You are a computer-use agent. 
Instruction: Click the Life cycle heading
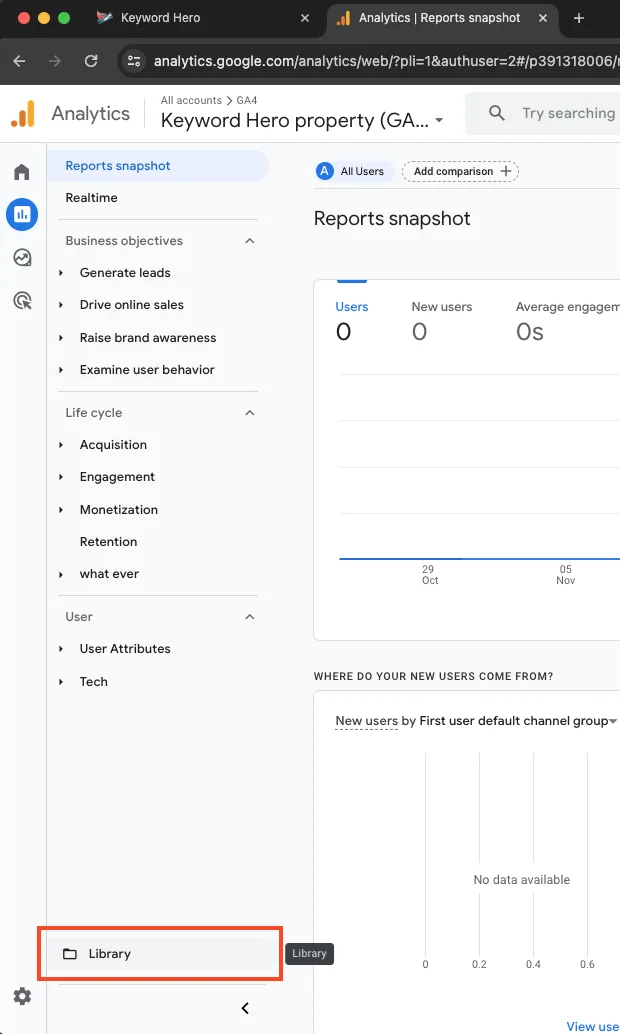(94, 413)
